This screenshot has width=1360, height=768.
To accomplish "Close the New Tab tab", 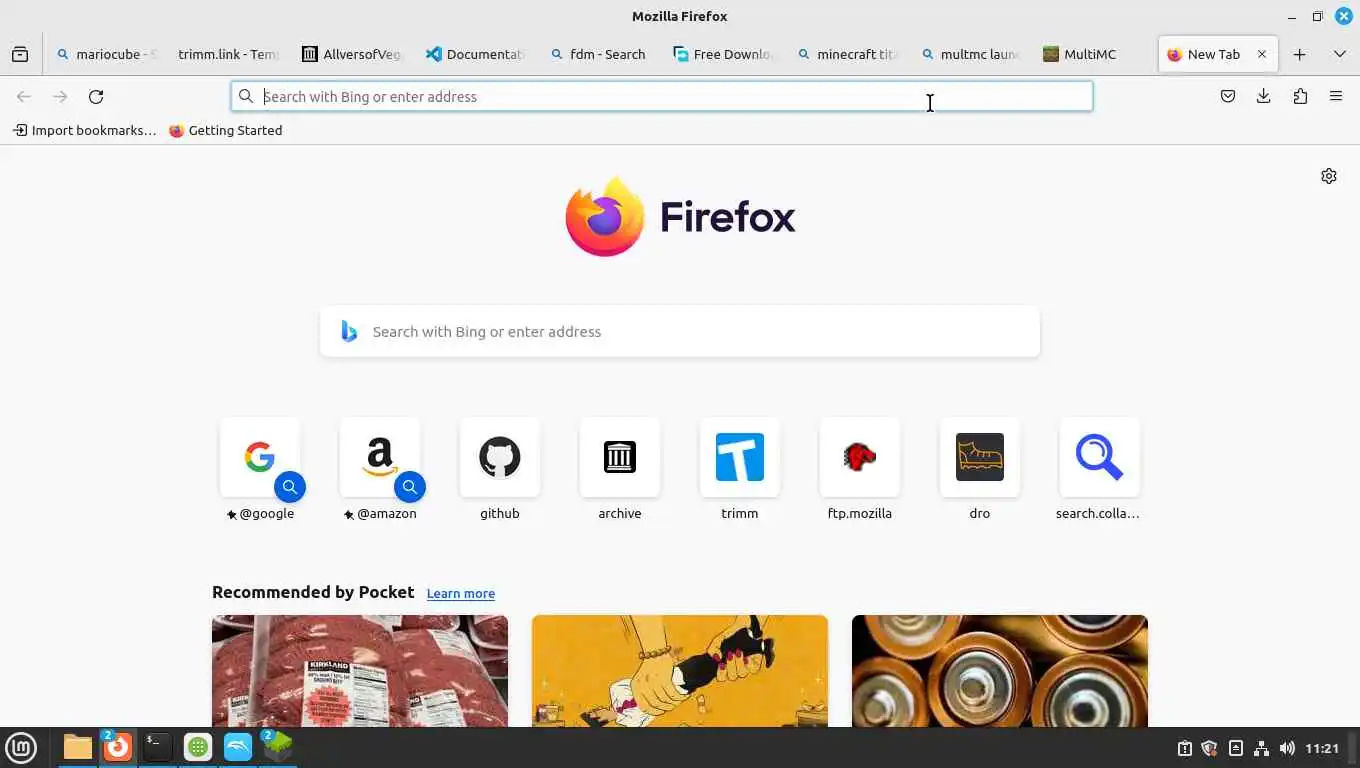I will pyautogui.click(x=1262, y=55).
